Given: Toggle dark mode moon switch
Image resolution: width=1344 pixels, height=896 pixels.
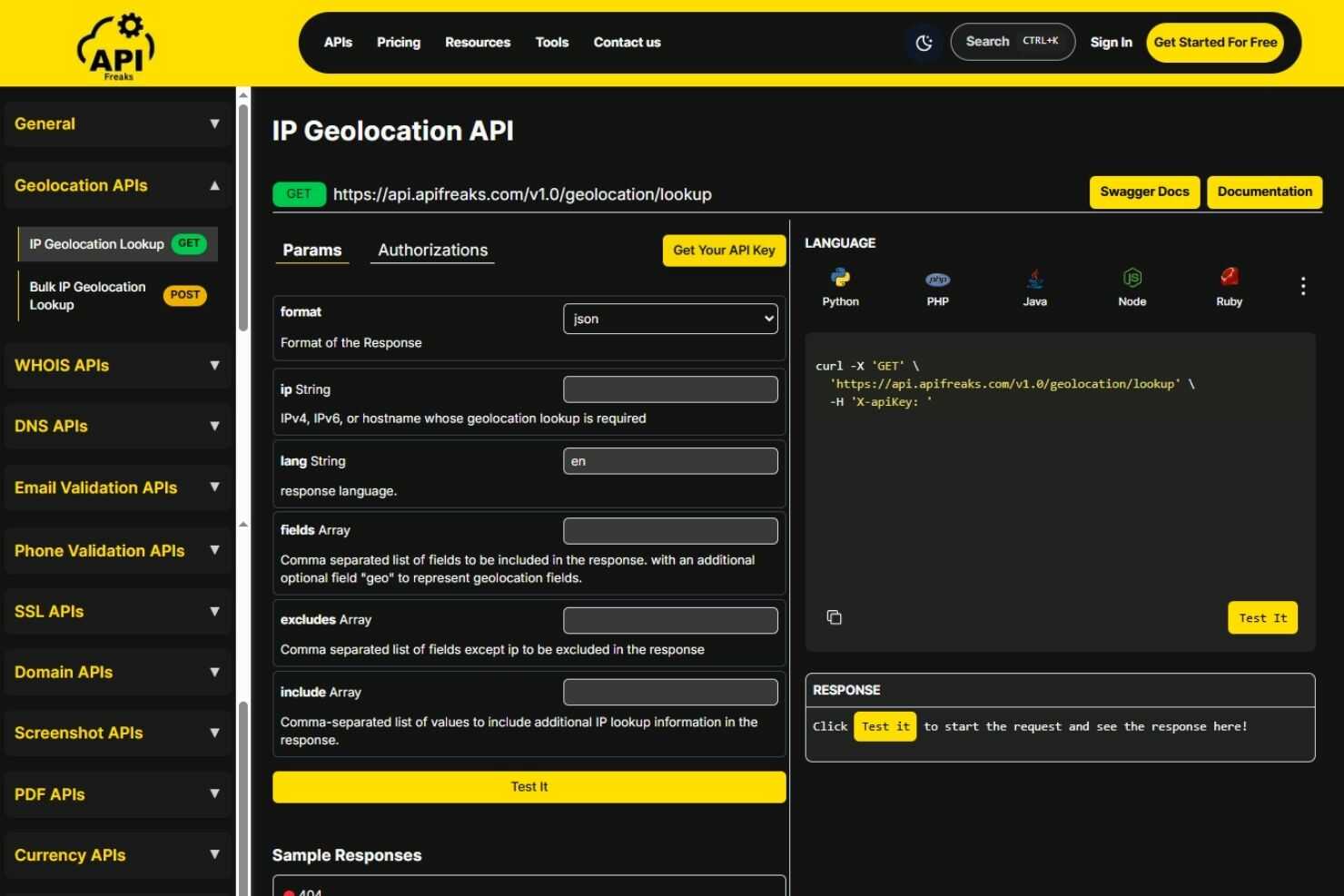Looking at the screenshot, I should pyautogui.click(x=924, y=43).
